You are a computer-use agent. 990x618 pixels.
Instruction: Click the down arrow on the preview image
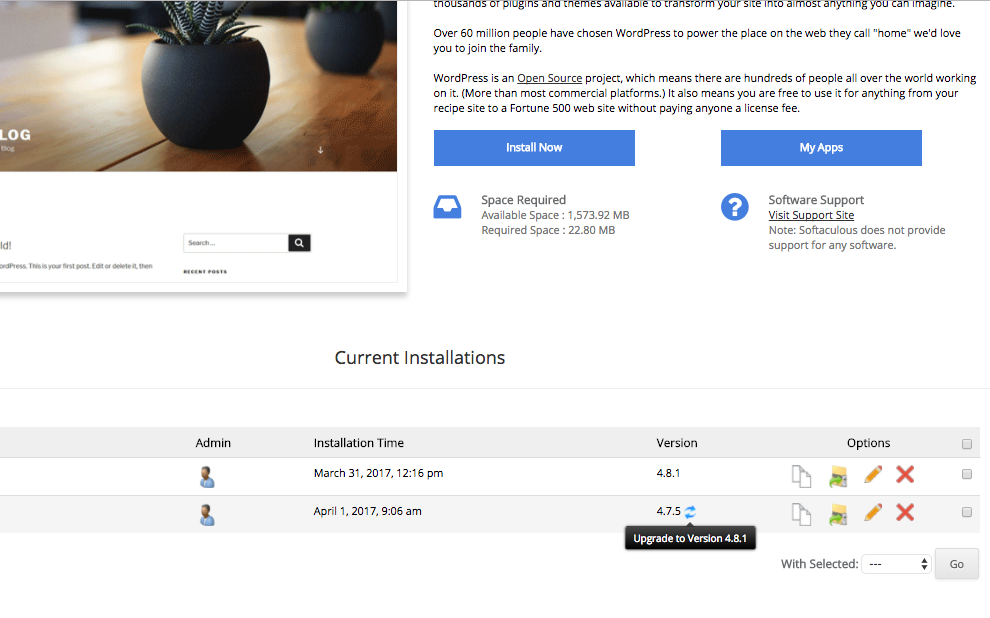(x=320, y=150)
